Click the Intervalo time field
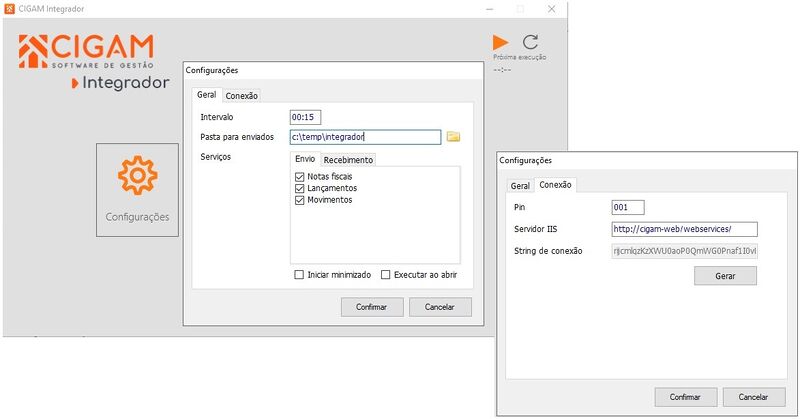Screen dimensions: 800x419 305,117
